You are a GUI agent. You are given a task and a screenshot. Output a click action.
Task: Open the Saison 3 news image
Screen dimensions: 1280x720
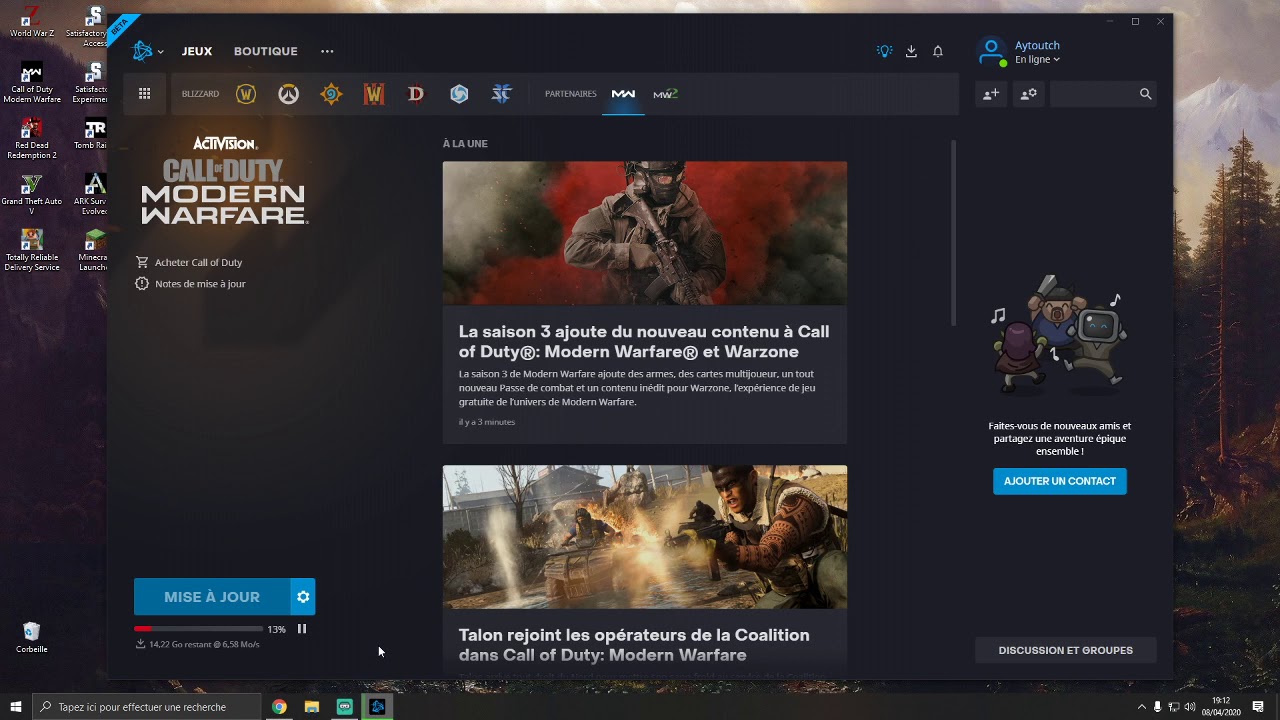click(645, 233)
